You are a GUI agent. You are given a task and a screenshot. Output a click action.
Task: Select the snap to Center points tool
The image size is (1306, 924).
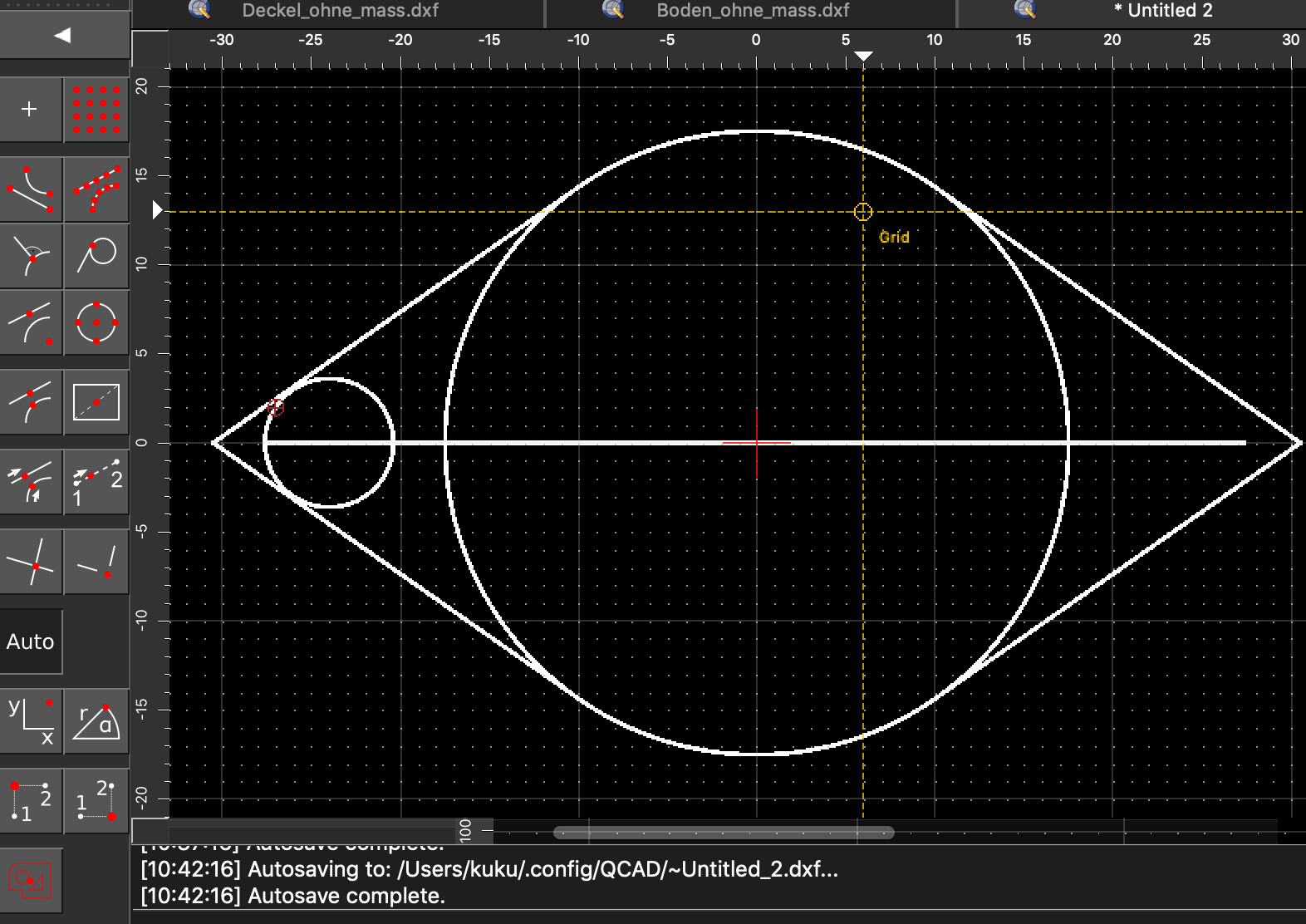click(x=96, y=322)
